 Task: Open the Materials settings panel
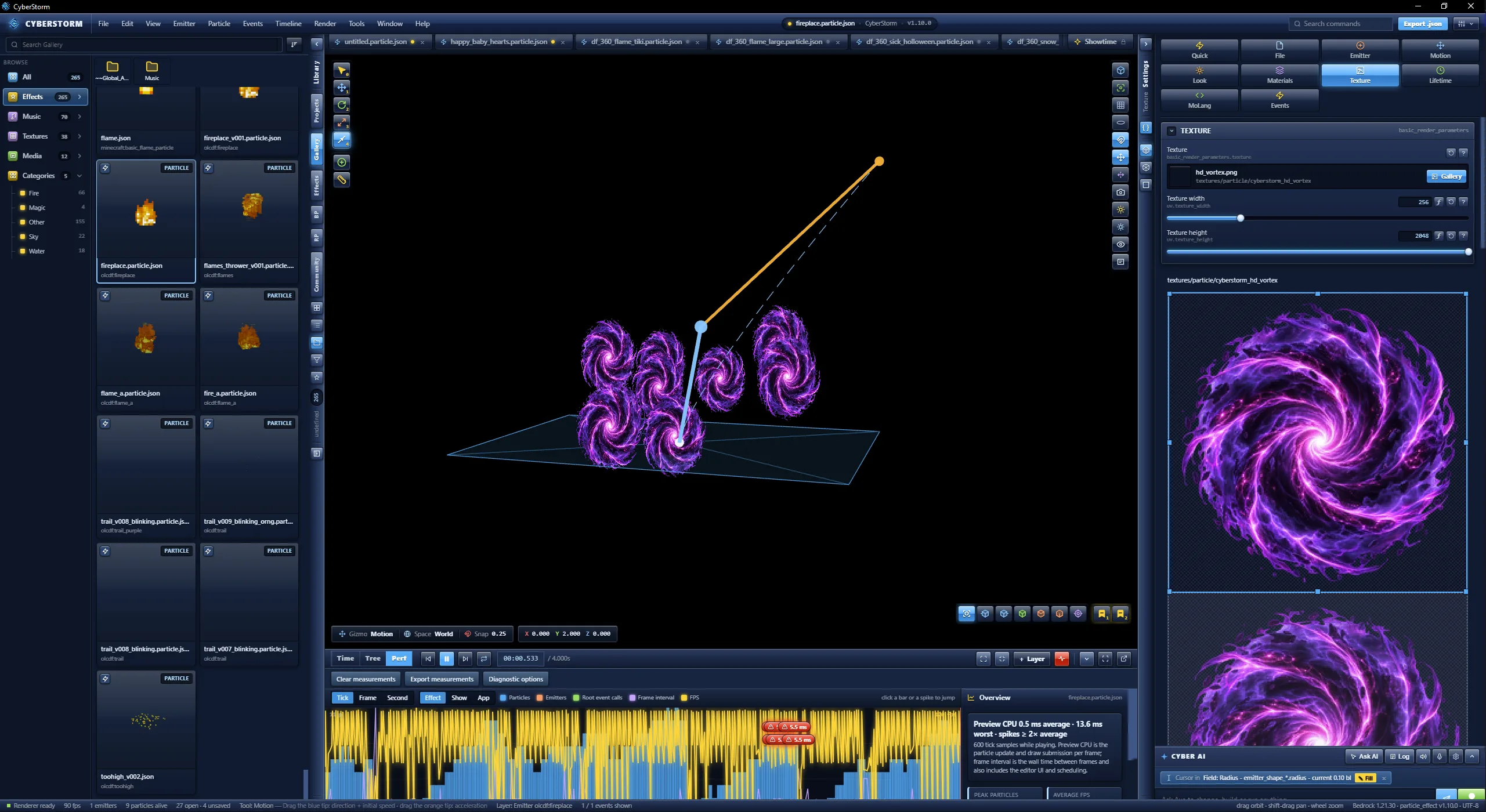1279,75
